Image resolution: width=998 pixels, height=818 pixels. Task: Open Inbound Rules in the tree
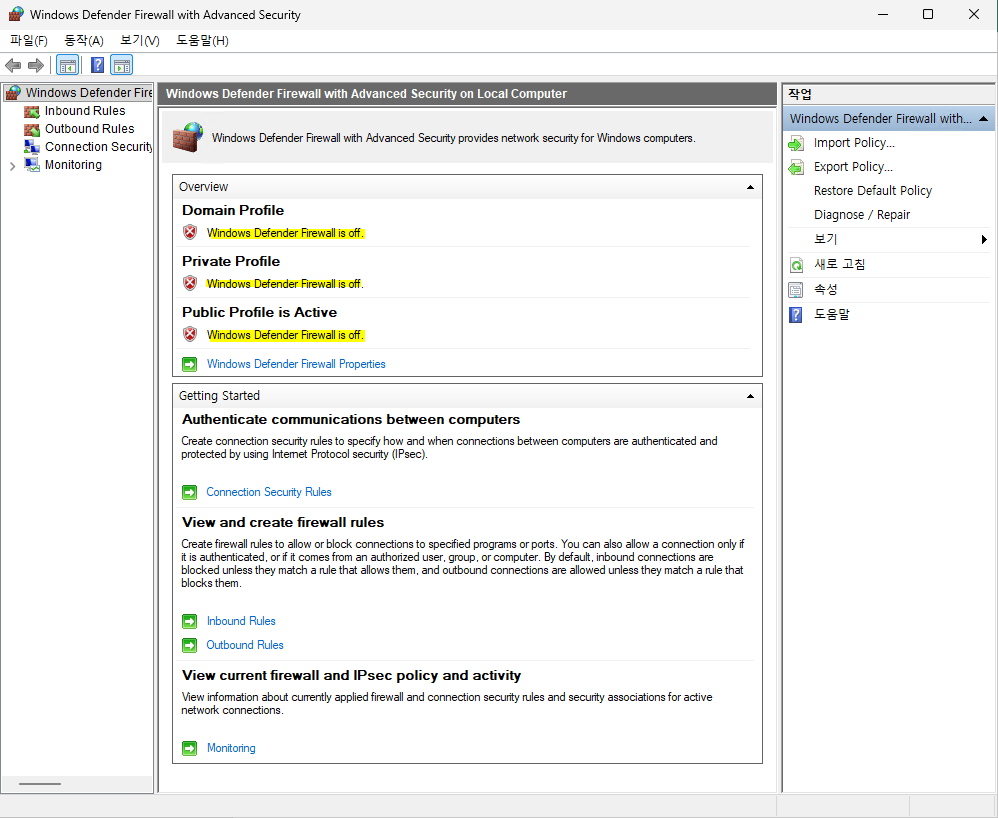85,111
